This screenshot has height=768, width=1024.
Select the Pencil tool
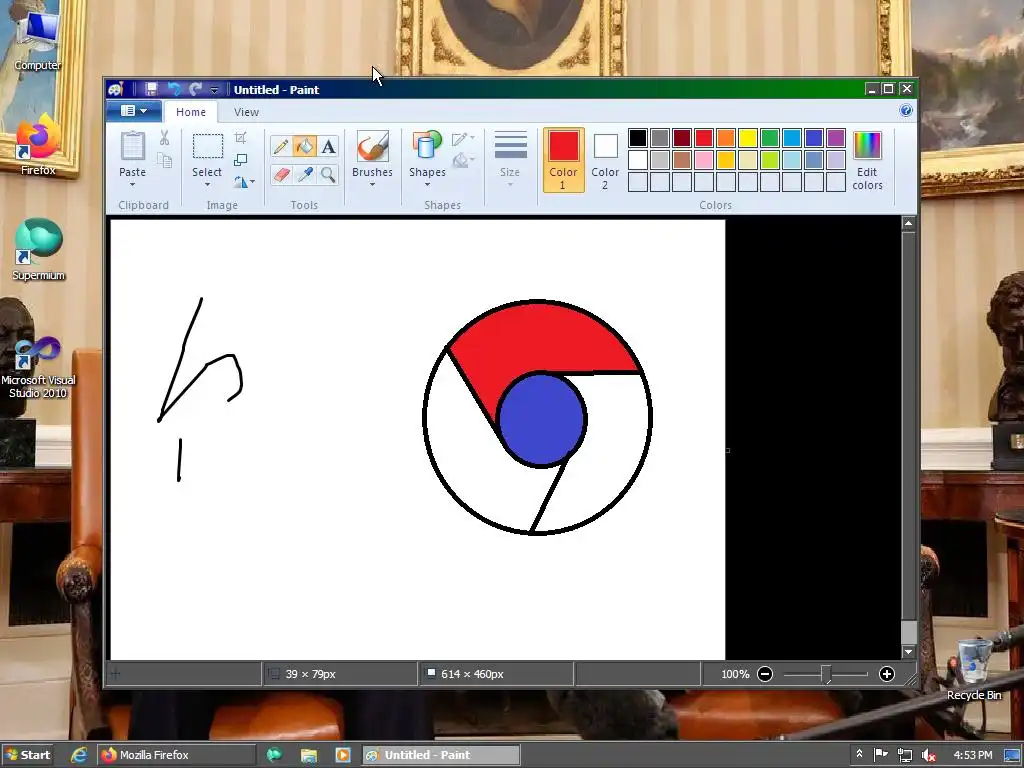point(281,146)
